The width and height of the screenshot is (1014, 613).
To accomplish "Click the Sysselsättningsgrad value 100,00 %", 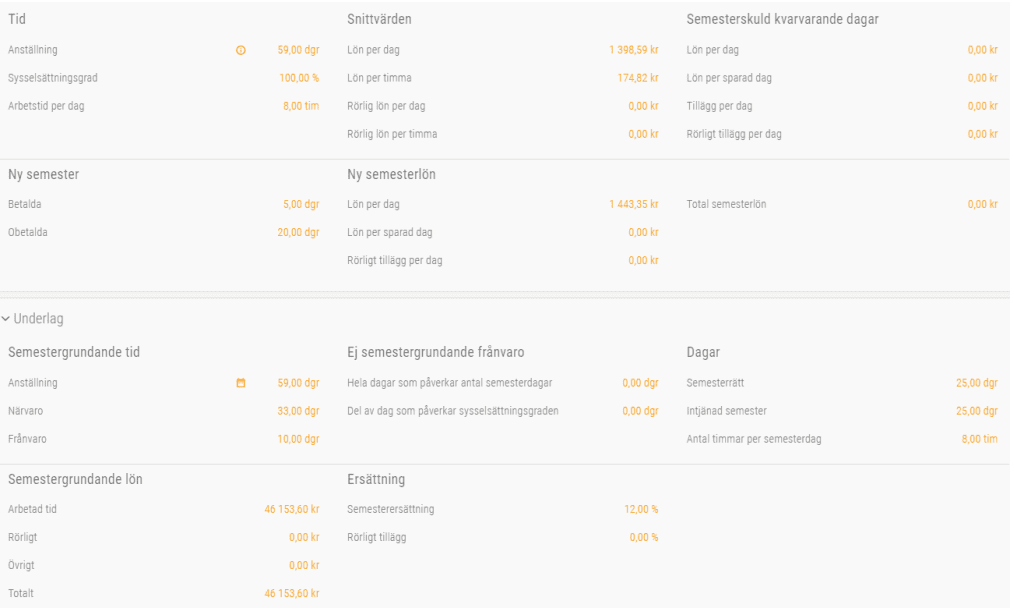I will tap(299, 78).
